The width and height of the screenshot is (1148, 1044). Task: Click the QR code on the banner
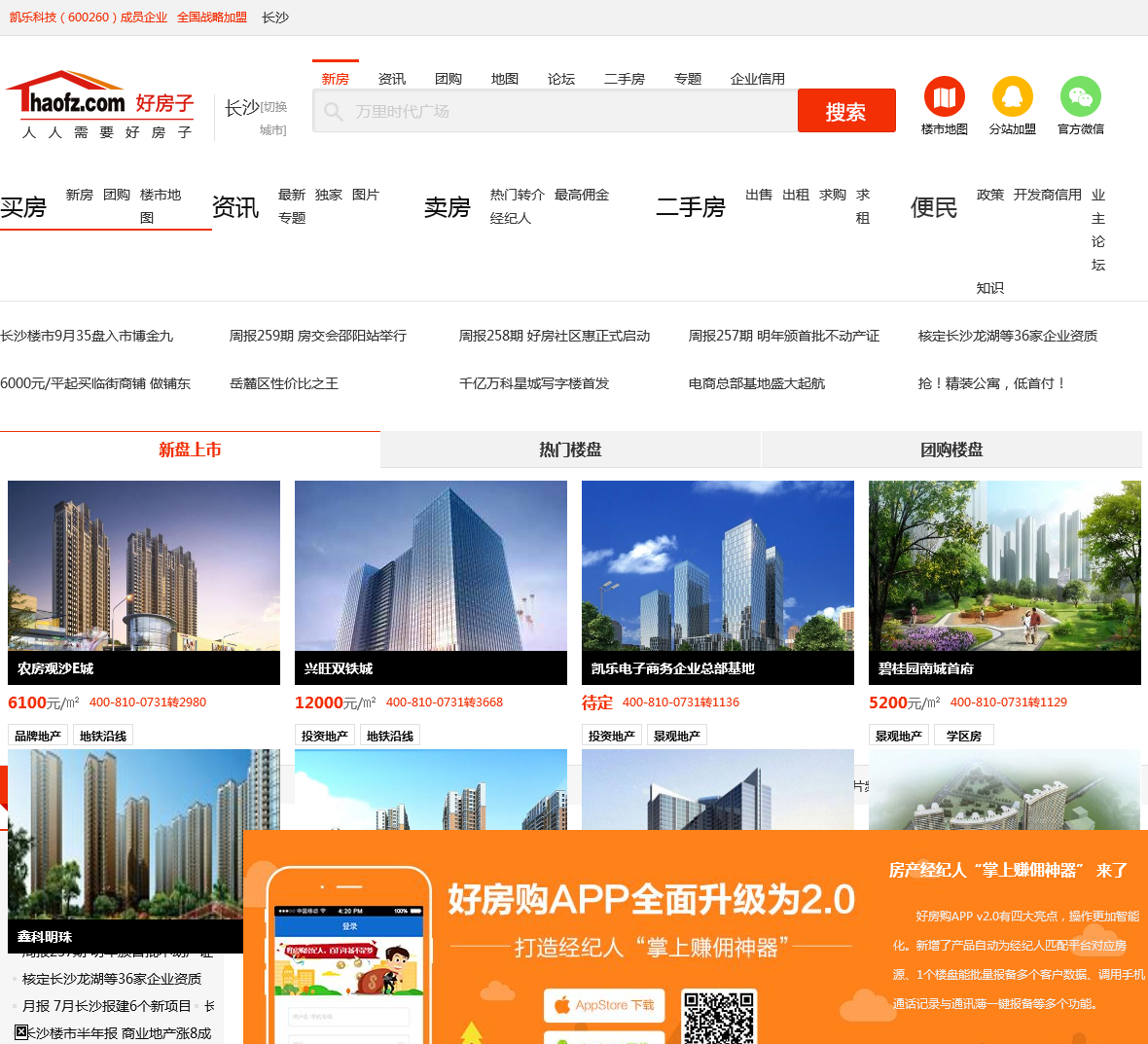pos(719,1017)
